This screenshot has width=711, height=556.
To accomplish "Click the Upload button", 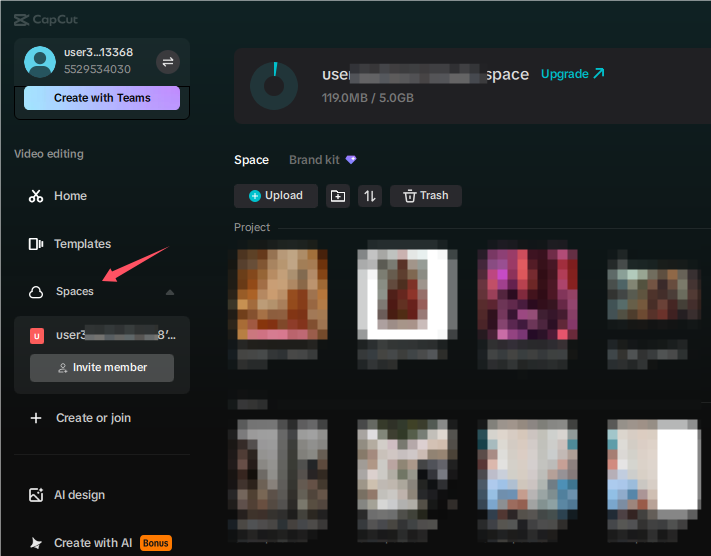I will [276, 196].
